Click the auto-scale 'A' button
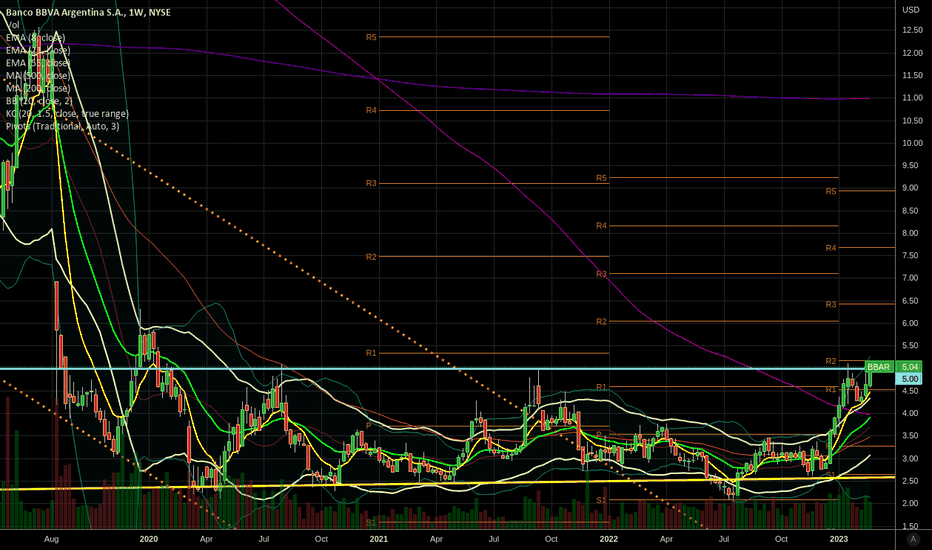The height and width of the screenshot is (550, 932). pyautogui.click(x=913, y=539)
